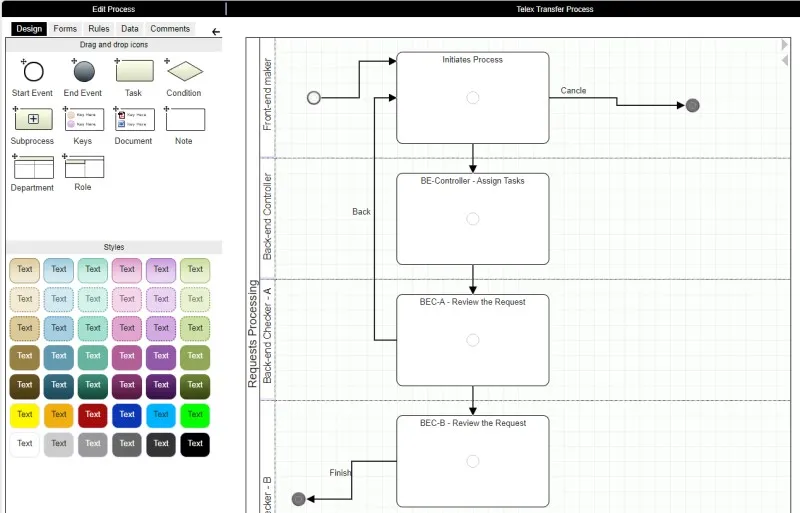Select the Back-end Controller lane header

(267, 216)
